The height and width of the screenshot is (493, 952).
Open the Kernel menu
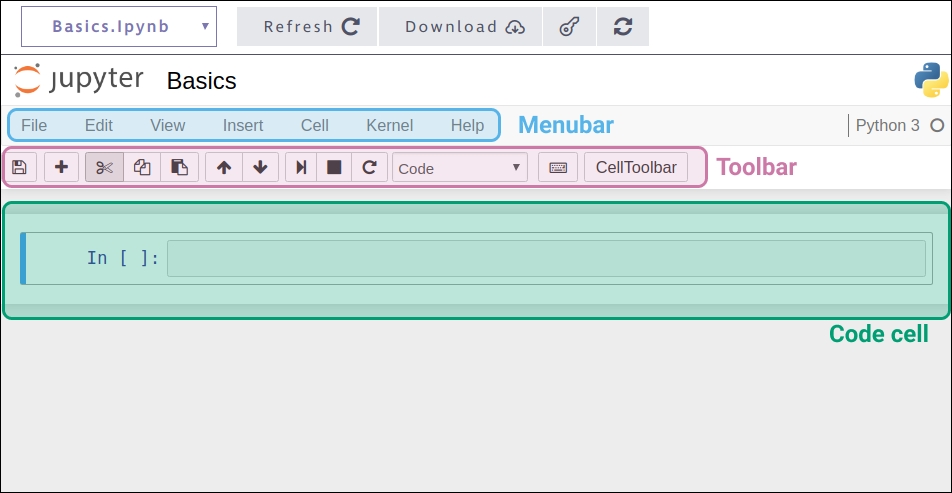click(389, 125)
